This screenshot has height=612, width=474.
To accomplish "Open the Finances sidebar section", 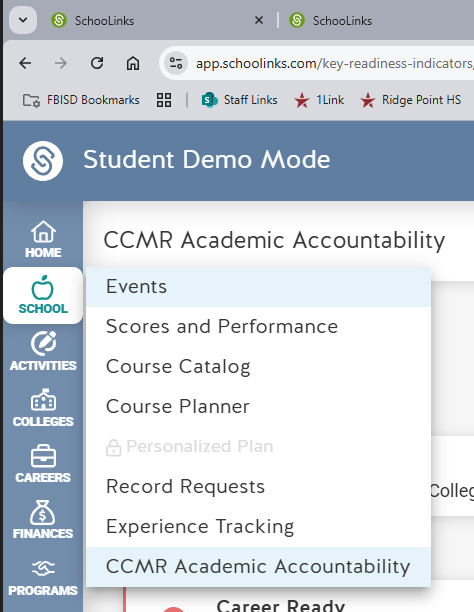I will (43, 520).
